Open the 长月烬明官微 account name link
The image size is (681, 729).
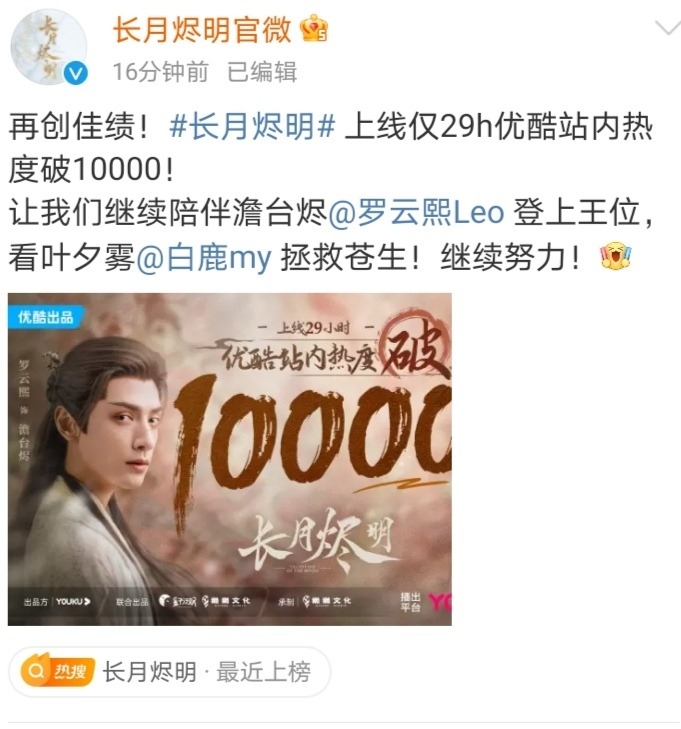click(x=202, y=29)
